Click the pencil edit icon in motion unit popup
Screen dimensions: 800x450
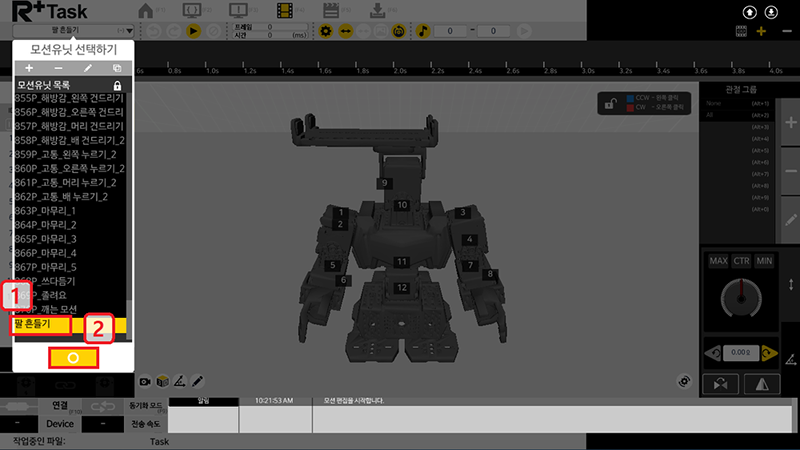click(87, 68)
